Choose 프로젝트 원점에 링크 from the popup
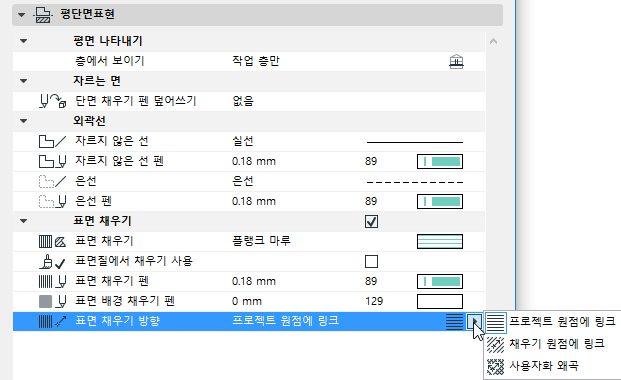 (551, 322)
